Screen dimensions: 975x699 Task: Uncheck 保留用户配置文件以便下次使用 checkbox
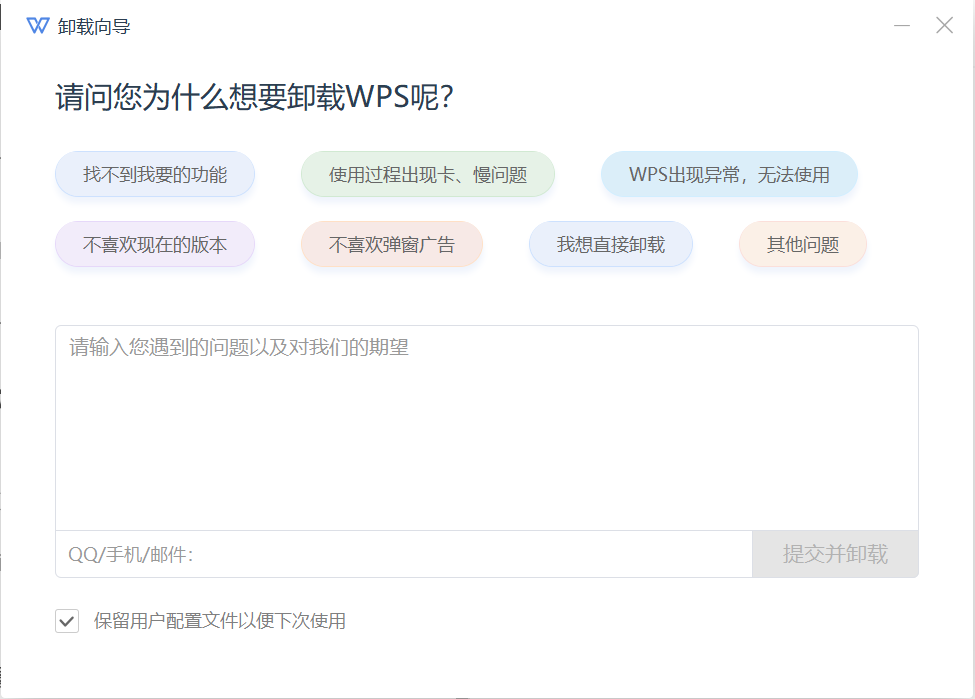click(x=67, y=621)
